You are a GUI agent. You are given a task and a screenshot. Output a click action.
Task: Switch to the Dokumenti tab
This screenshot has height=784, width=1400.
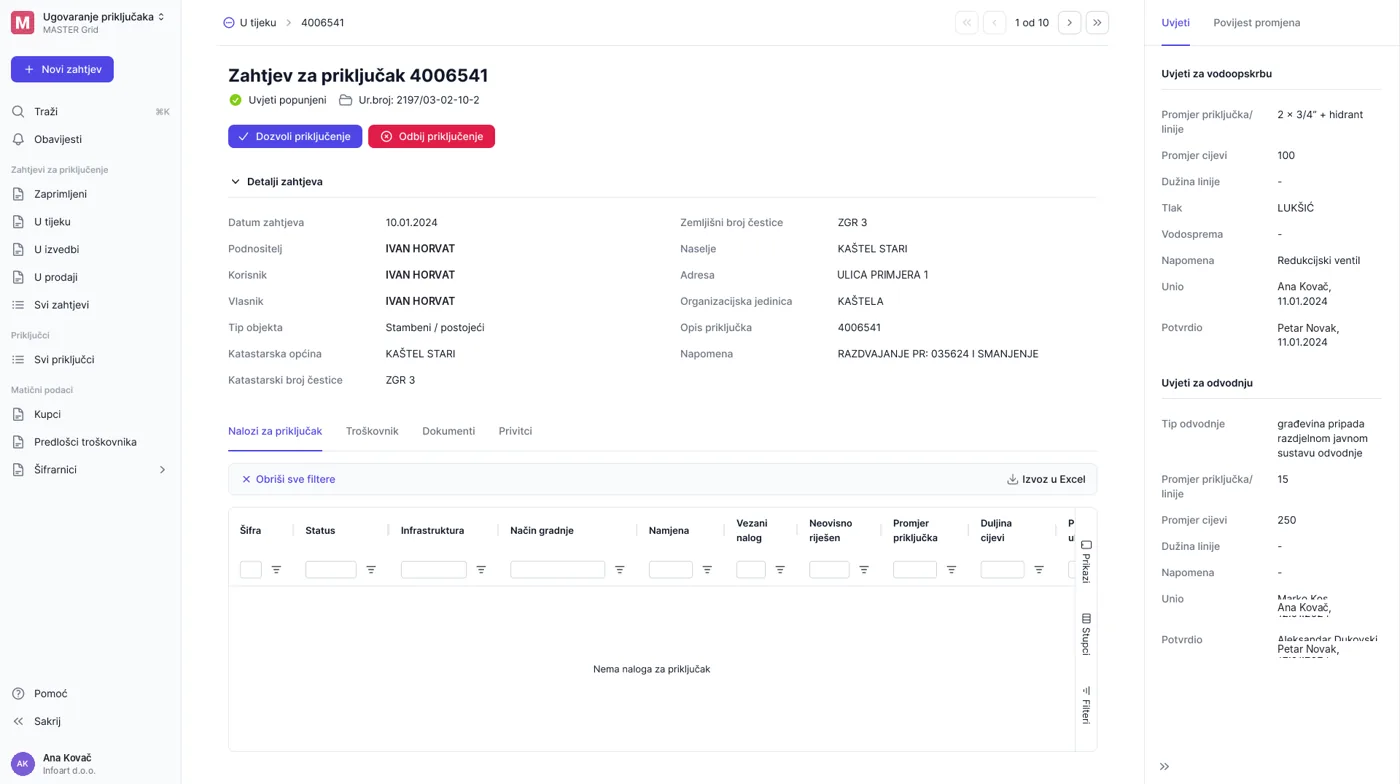coord(448,431)
